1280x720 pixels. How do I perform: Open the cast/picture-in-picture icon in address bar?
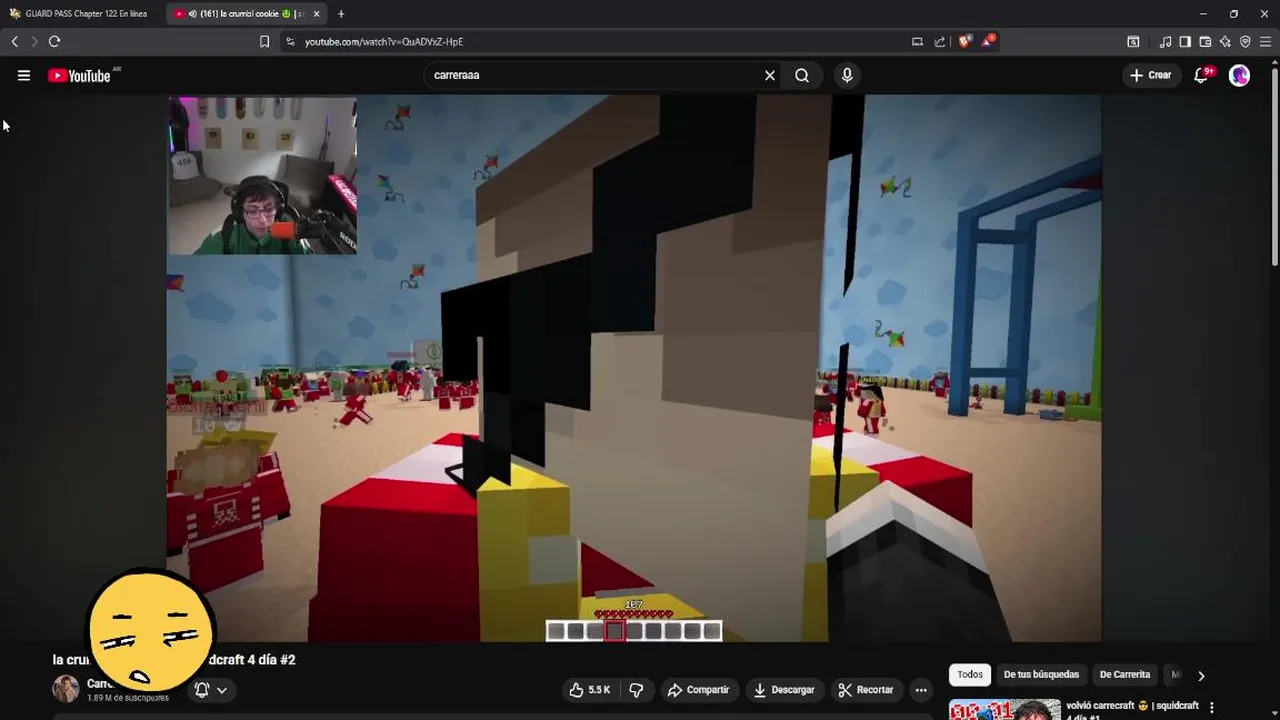[x=917, y=42]
